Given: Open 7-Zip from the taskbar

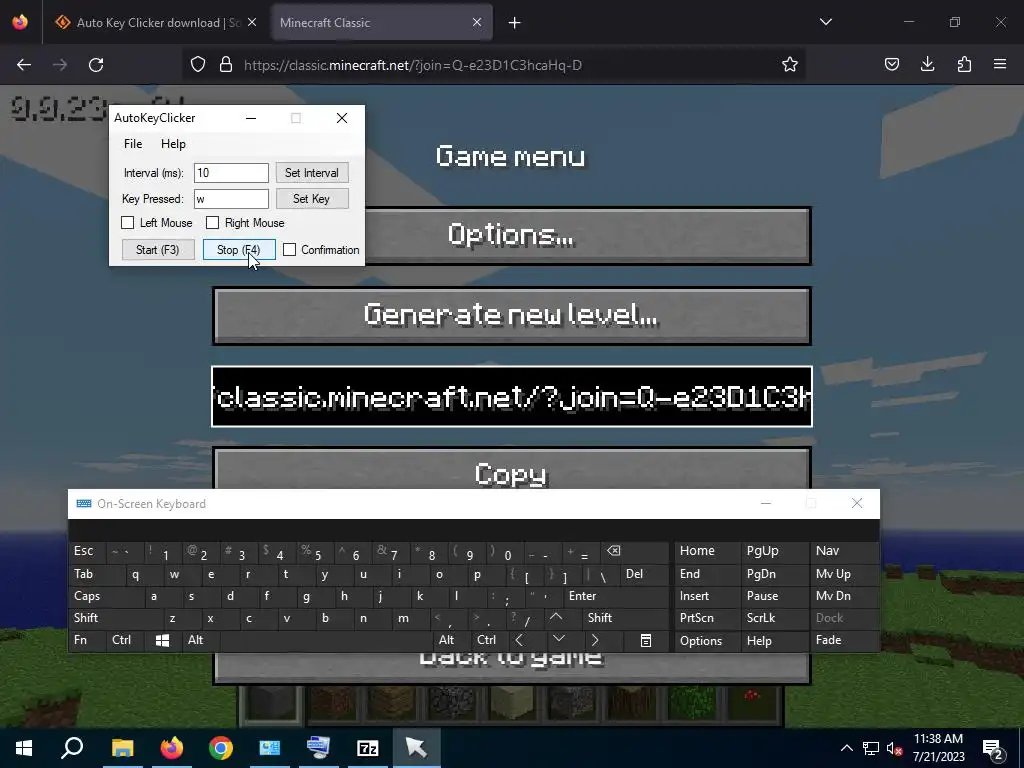Looking at the screenshot, I should pyautogui.click(x=368, y=748).
